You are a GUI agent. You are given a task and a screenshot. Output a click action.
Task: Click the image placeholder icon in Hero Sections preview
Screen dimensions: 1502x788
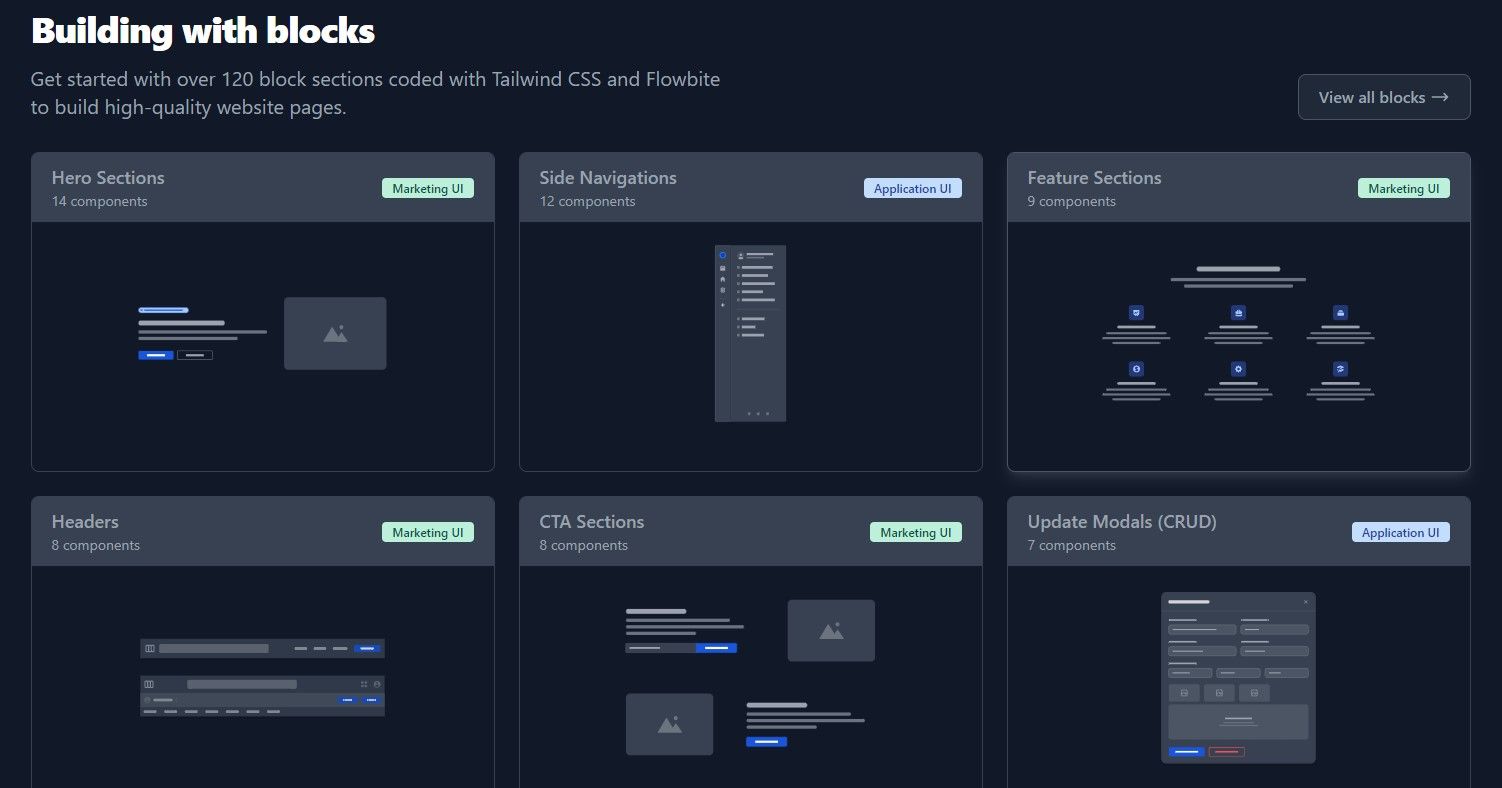click(x=335, y=333)
